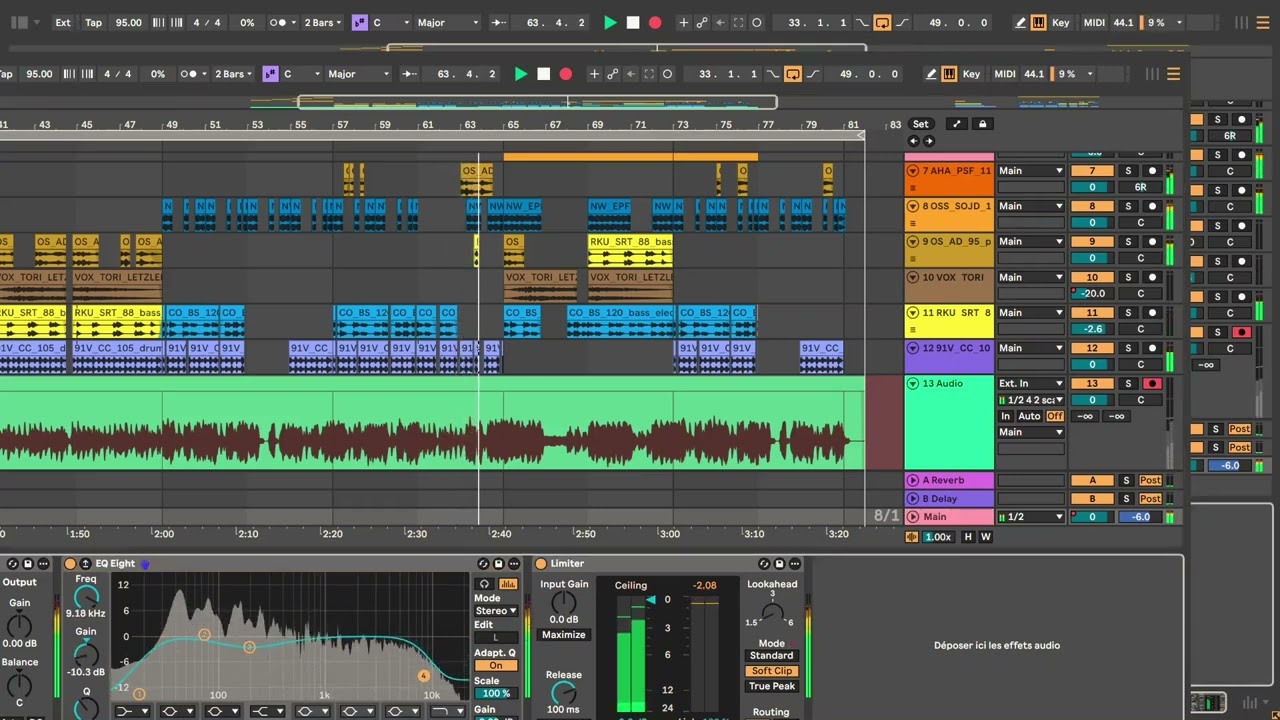The width and height of the screenshot is (1280, 720).
Task: Set 13 Audio monitoring to Auto
Action: [1029, 416]
